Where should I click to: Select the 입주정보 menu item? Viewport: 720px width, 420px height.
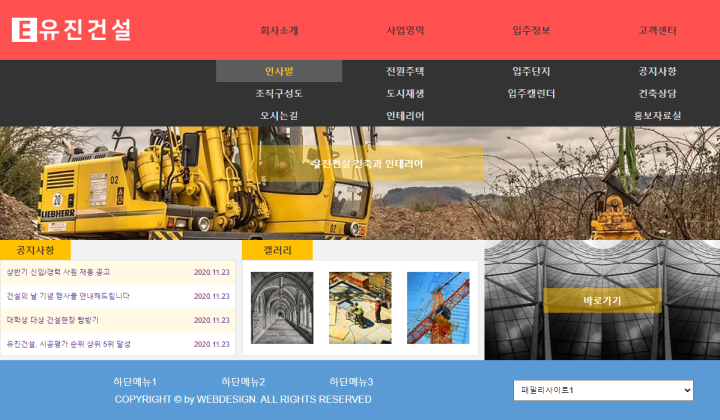531,30
